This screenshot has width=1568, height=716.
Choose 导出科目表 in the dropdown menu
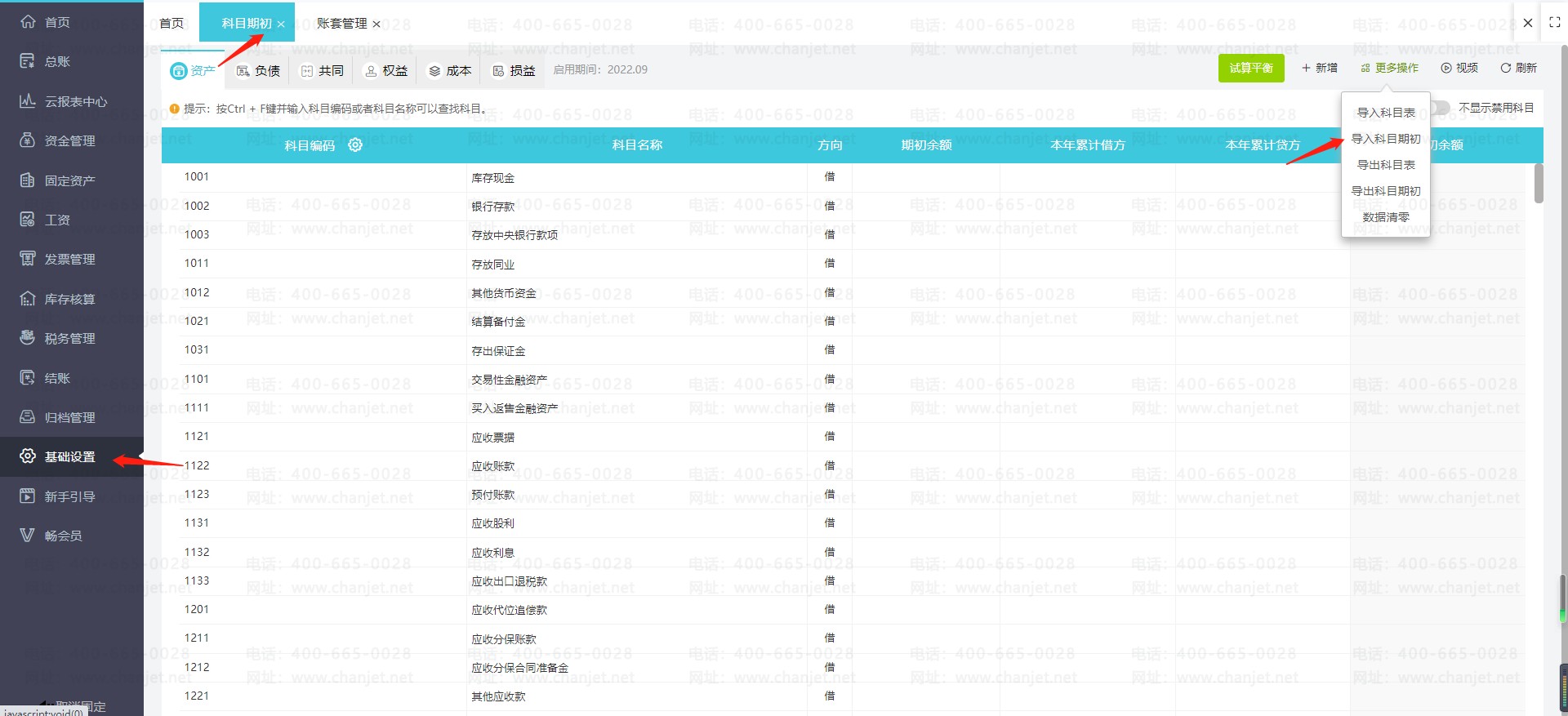(1386, 165)
